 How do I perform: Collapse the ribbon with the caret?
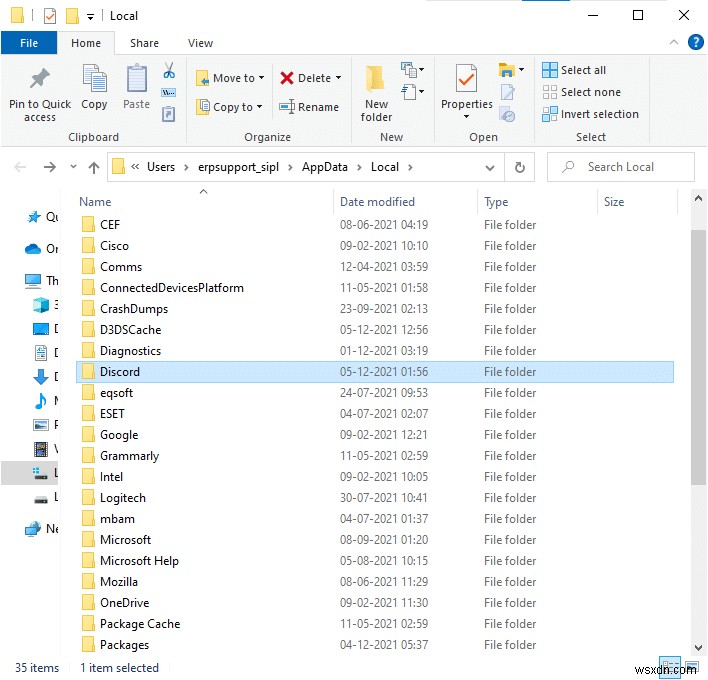(674, 42)
